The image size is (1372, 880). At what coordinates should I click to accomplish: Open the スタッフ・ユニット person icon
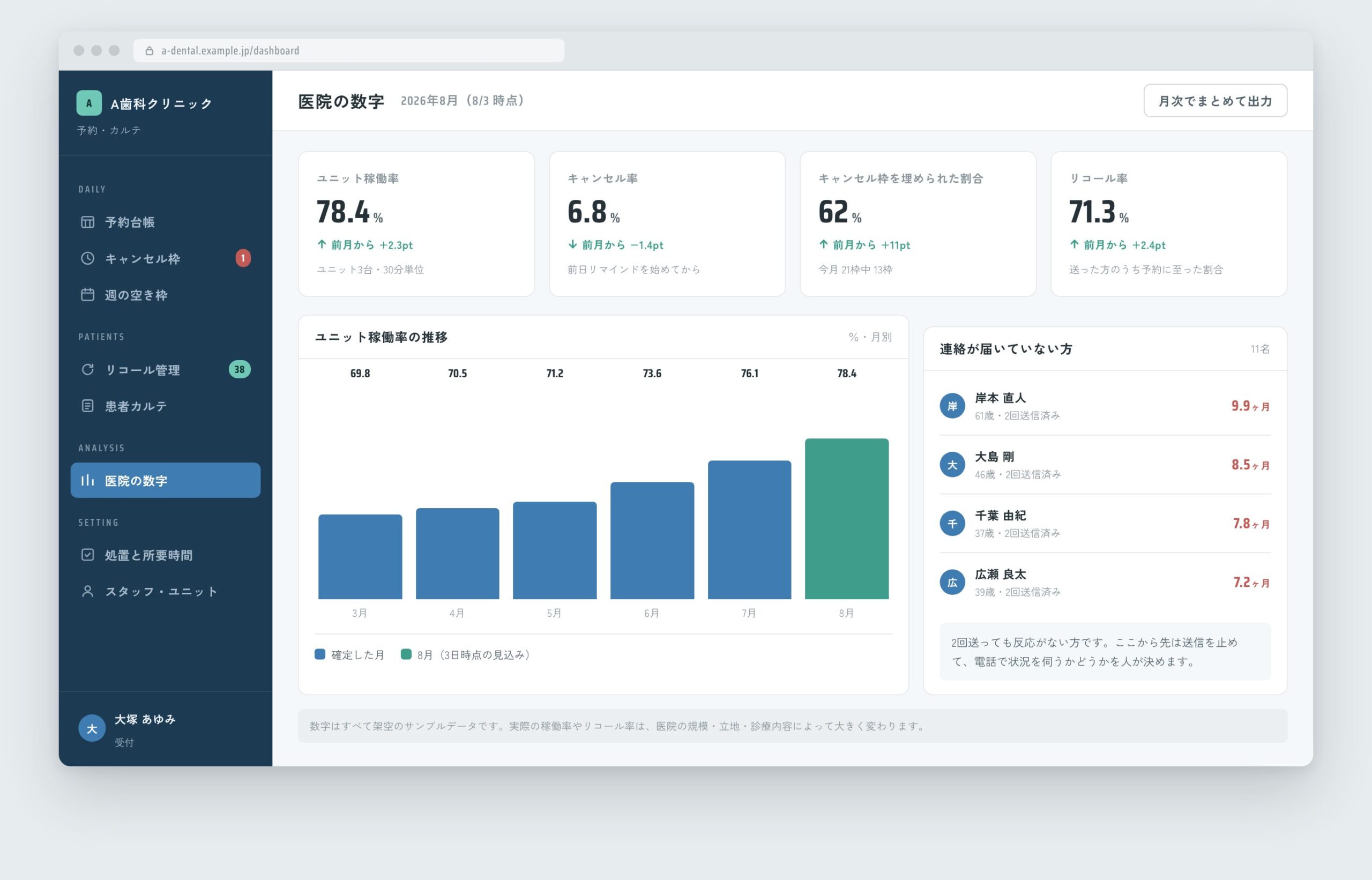pyautogui.click(x=87, y=592)
